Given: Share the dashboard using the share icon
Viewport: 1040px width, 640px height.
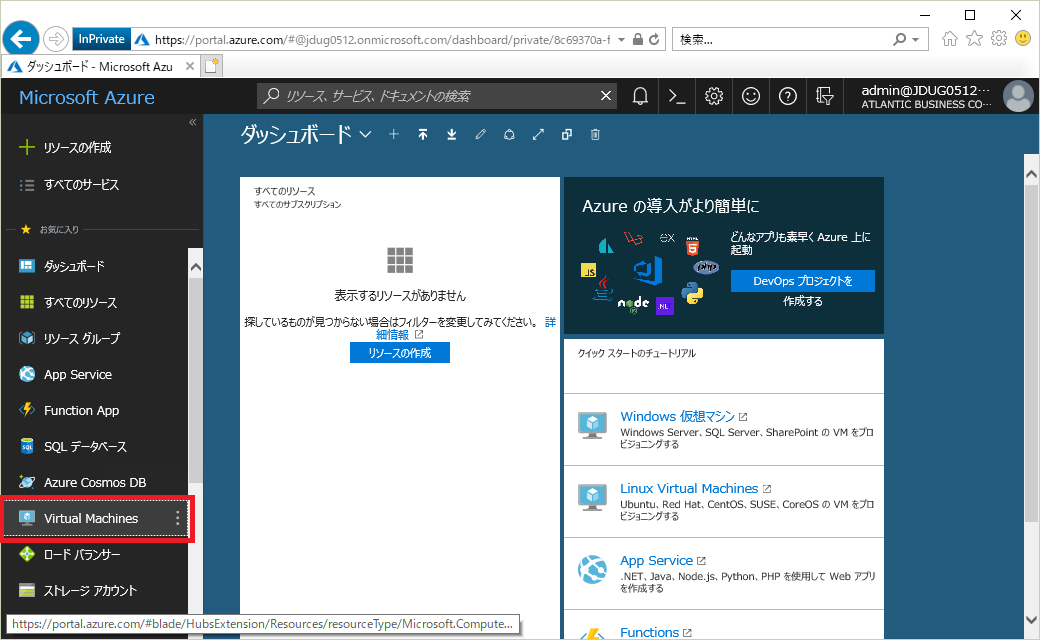Looking at the screenshot, I should point(509,135).
